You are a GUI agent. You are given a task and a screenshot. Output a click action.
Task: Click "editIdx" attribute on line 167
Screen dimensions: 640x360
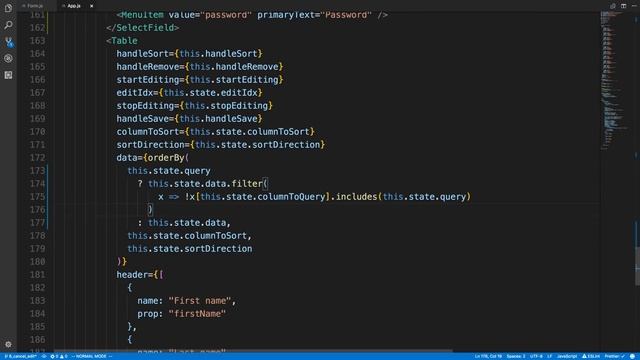click(135, 93)
